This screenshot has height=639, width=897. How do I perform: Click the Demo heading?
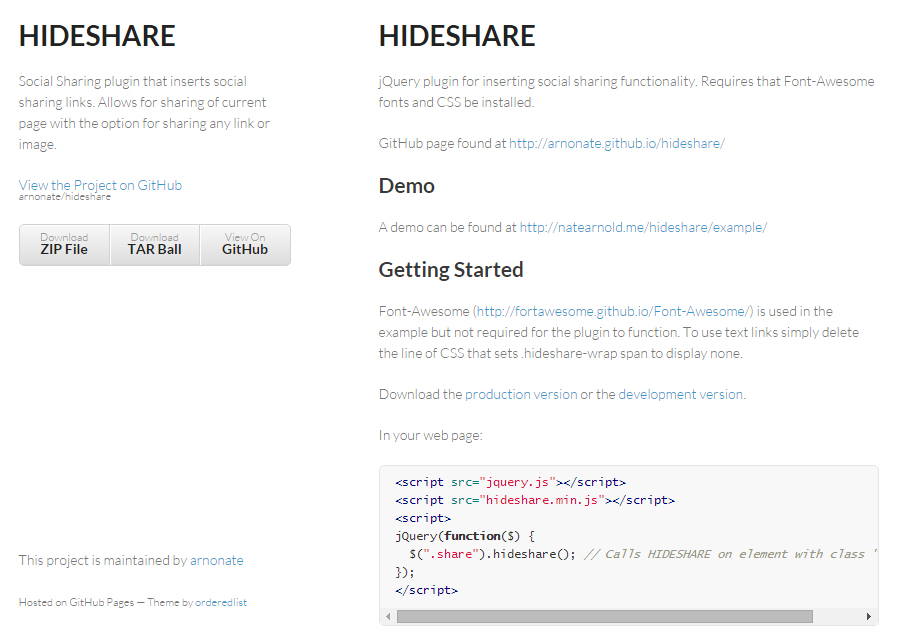click(407, 186)
